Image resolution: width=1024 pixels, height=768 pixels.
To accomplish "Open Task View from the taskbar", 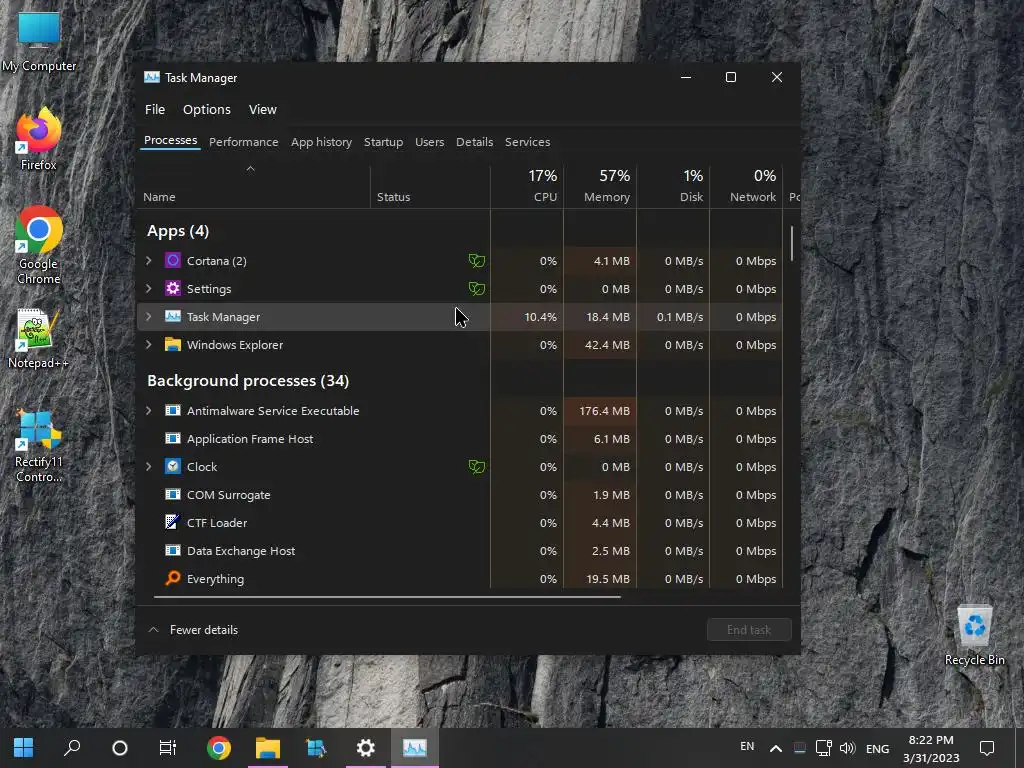I will (168, 747).
